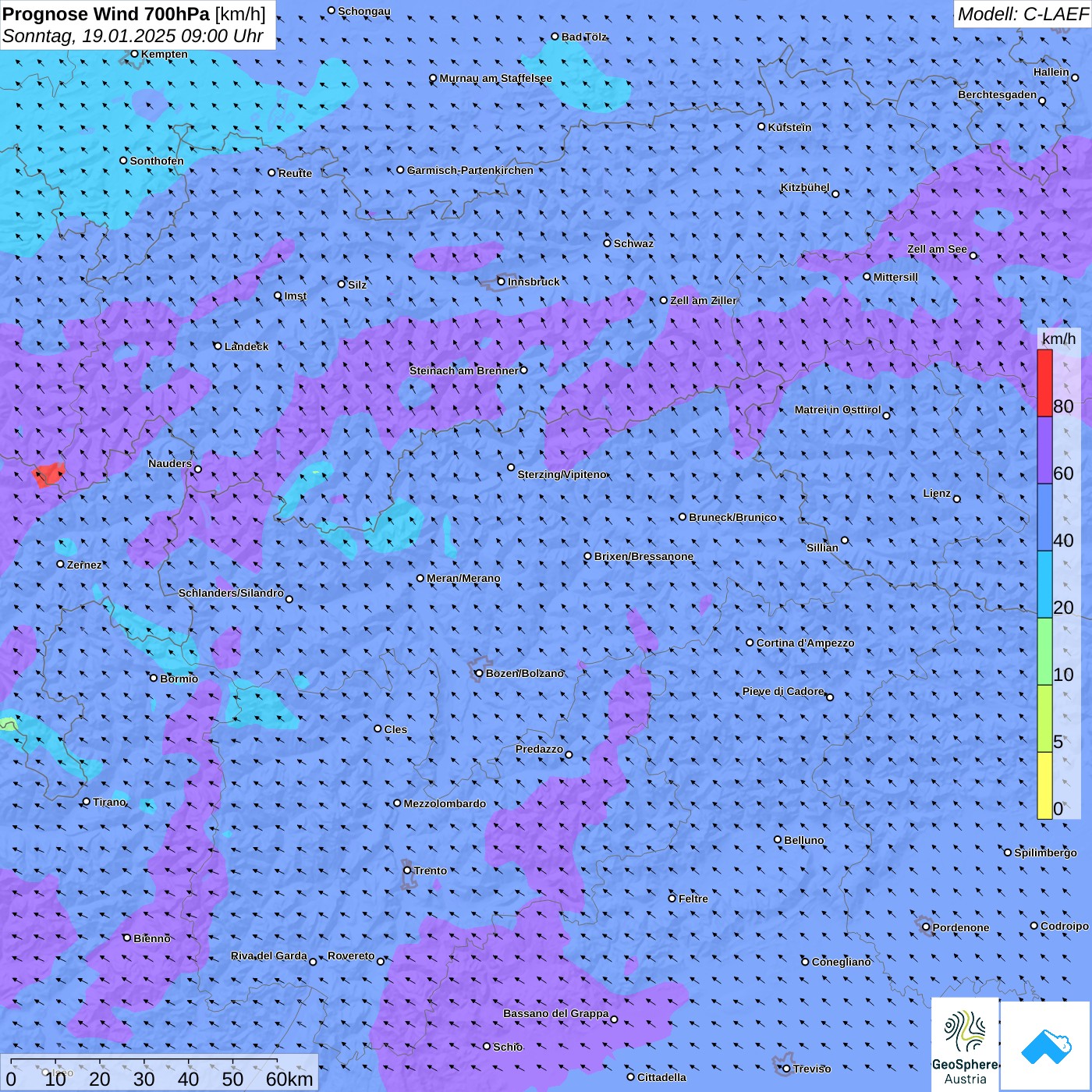Click the Bad Tölz location dot
Viewport: 1092px width, 1092px height.
pyautogui.click(x=555, y=36)
